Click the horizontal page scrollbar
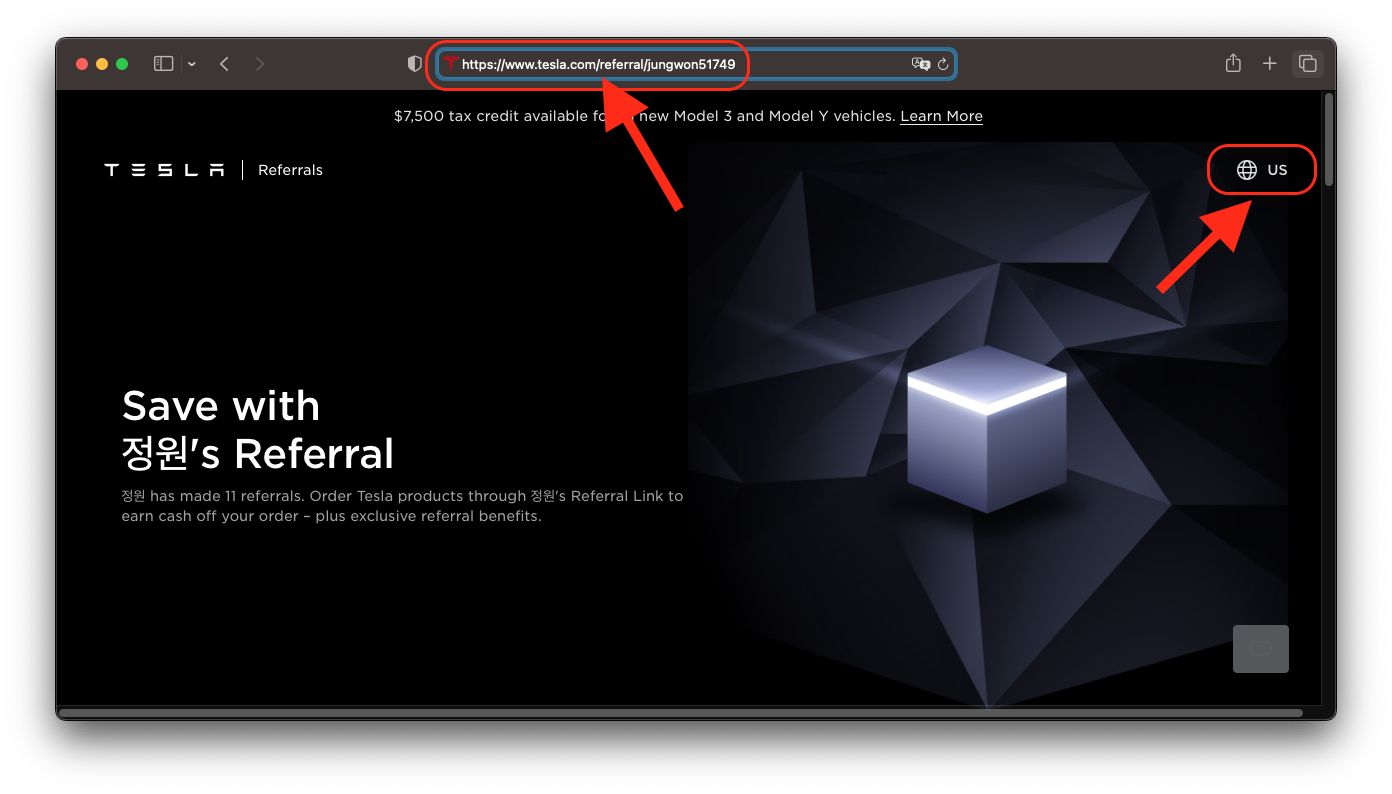 [x=681, y=713]
